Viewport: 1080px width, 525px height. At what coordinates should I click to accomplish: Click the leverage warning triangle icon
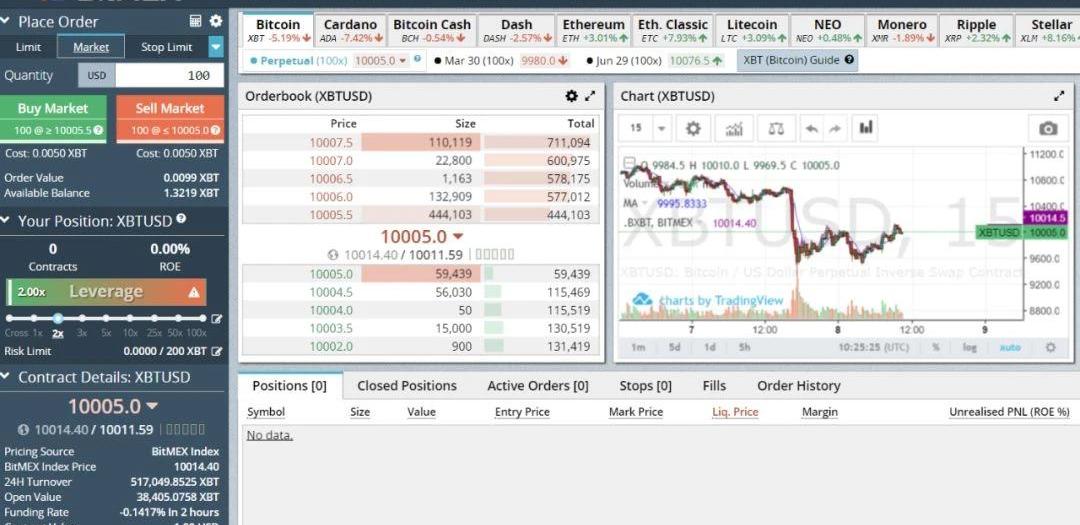tap(194, 292)
